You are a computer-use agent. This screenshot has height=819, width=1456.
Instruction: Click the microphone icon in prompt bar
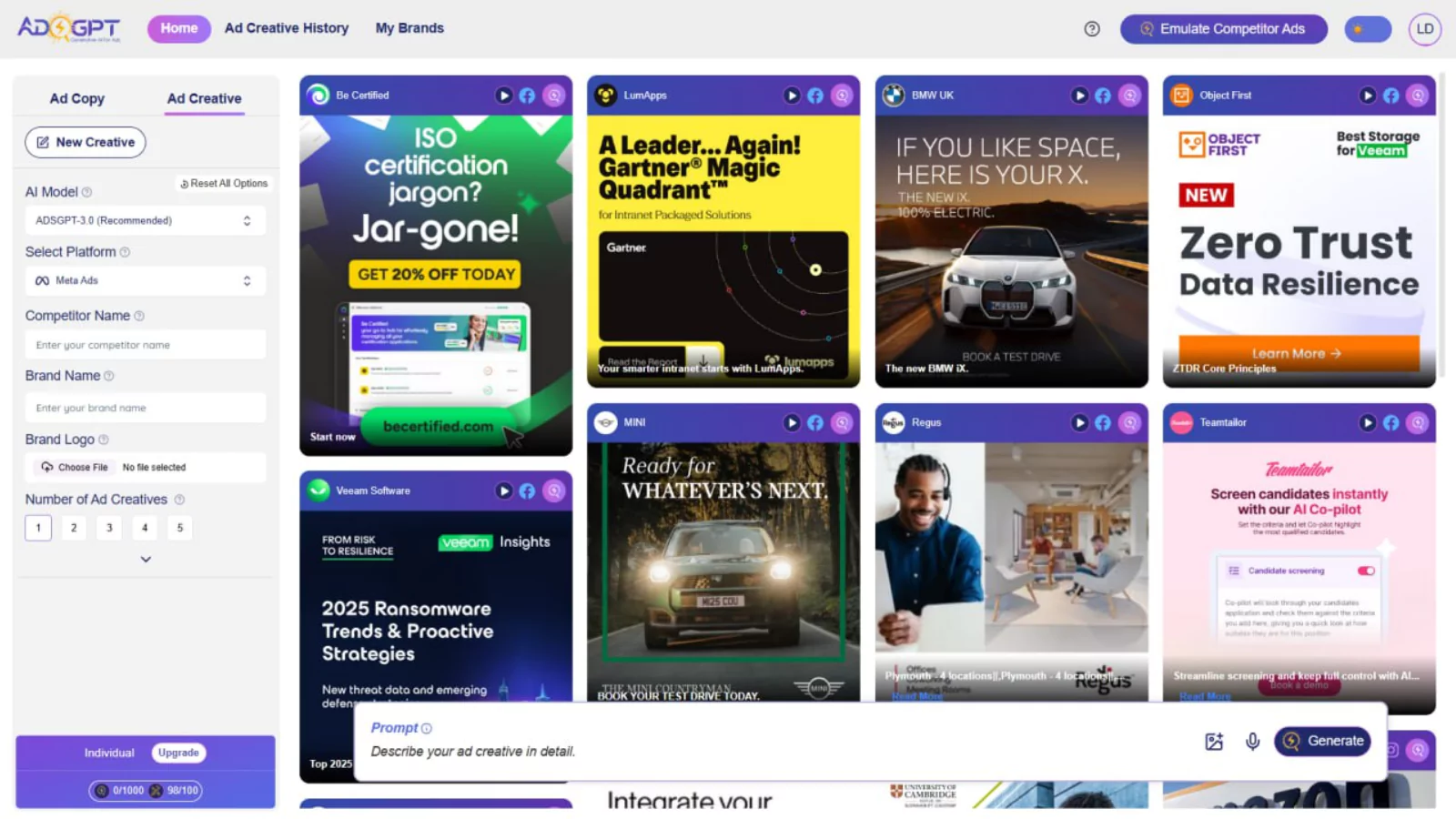[x=1253, y=742]
